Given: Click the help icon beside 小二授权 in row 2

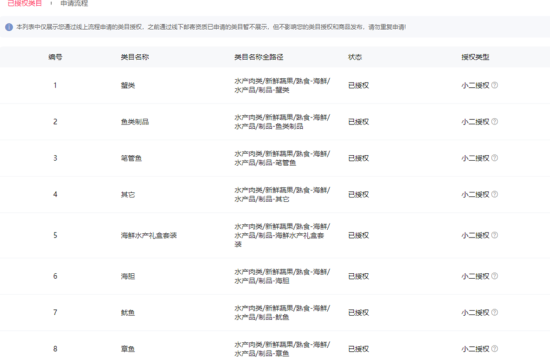Looking at the screenshot, I should coord(495,122).
